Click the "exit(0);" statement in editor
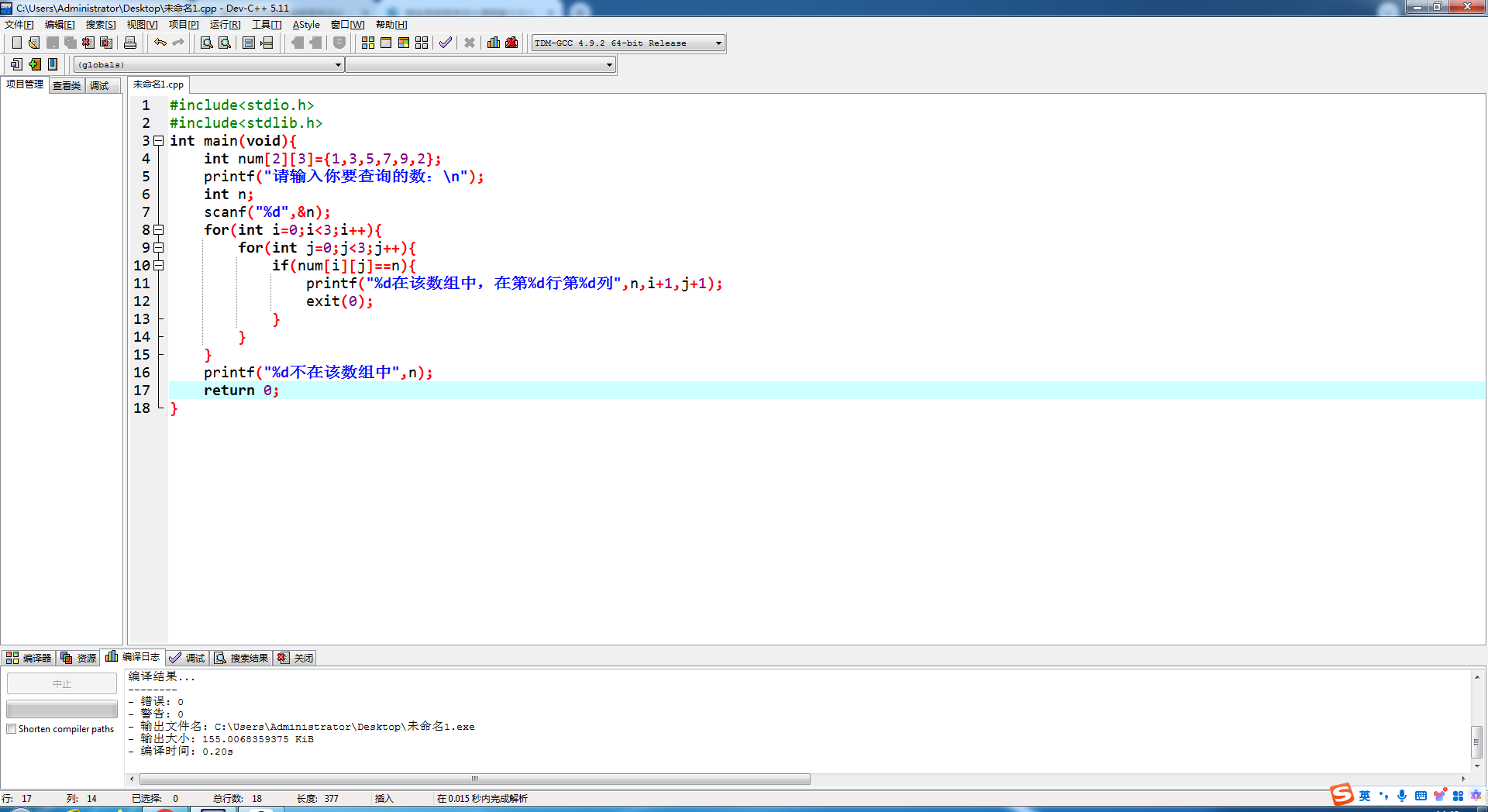 [x=339, y=301]
